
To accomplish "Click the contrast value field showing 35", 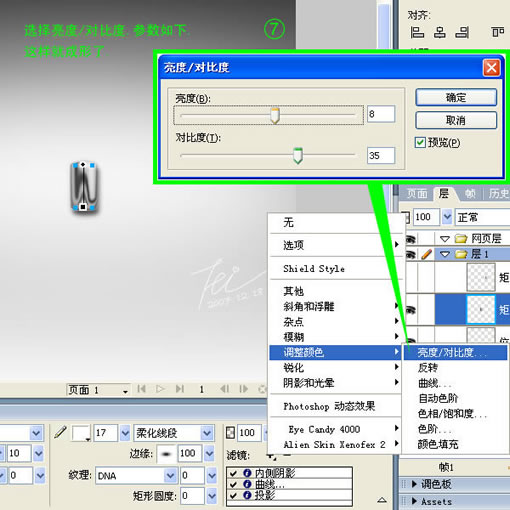I will click(381, 155).
